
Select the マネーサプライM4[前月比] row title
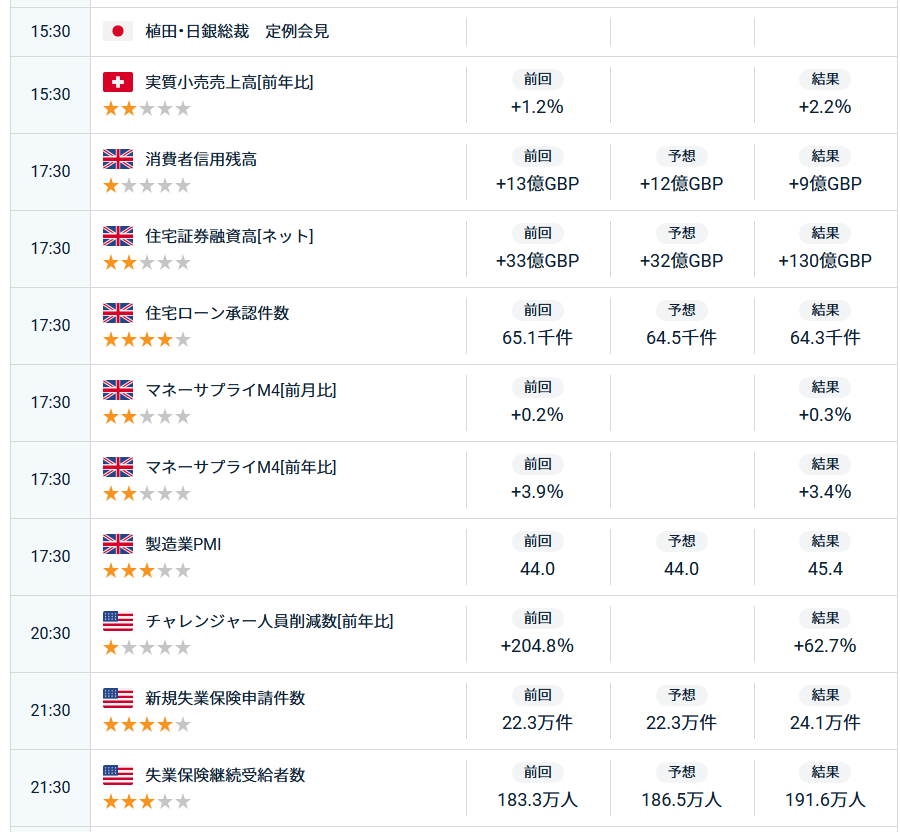240,390
